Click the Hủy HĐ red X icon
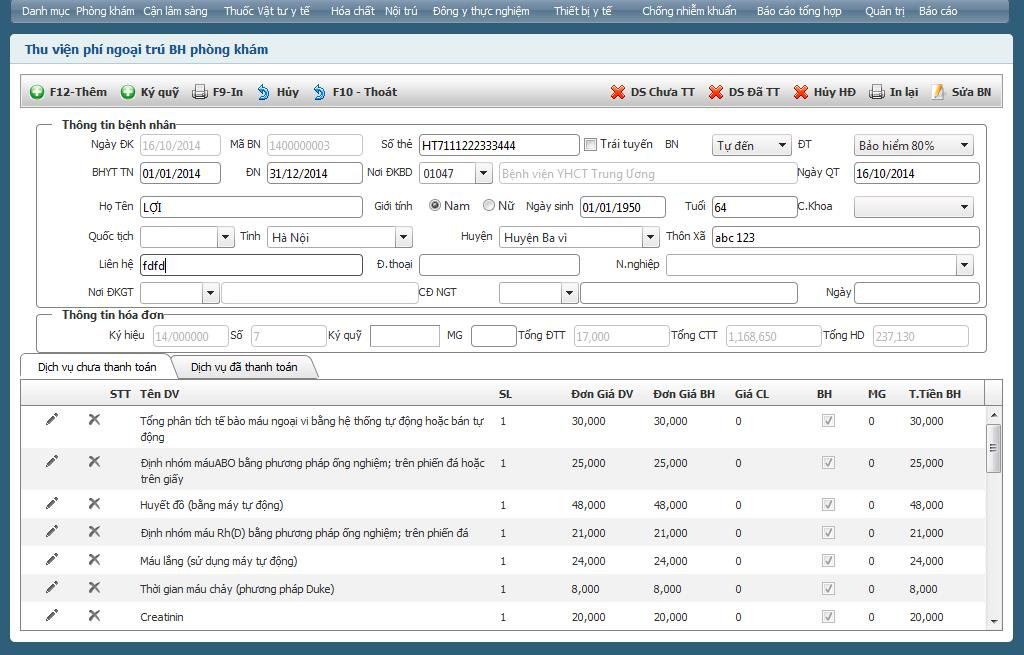The height and width of the screenshot is (655, 1024). 801,92
